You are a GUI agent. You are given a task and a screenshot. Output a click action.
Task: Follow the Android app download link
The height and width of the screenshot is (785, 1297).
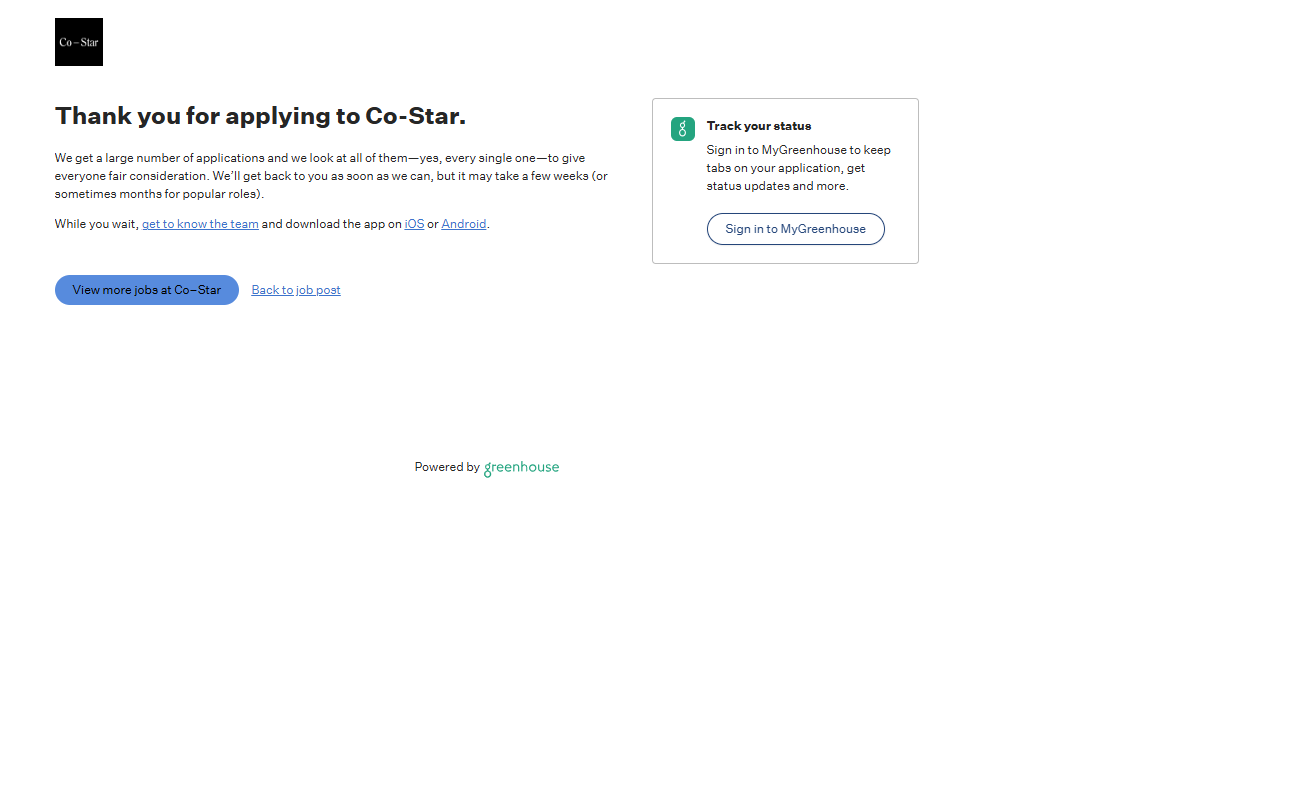pyautogui.click(x=464, y=224)
